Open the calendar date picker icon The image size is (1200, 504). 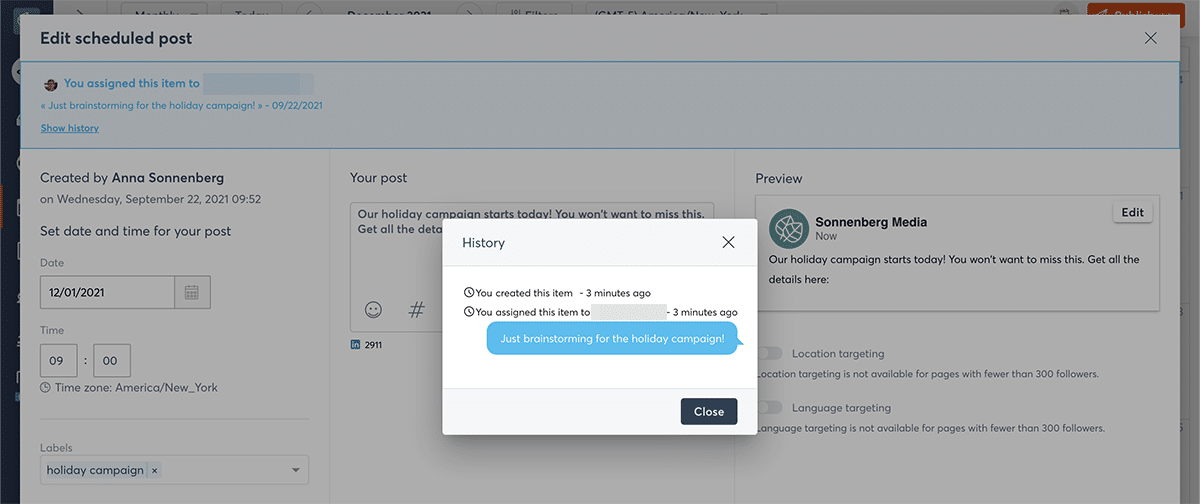coord(192,293)
